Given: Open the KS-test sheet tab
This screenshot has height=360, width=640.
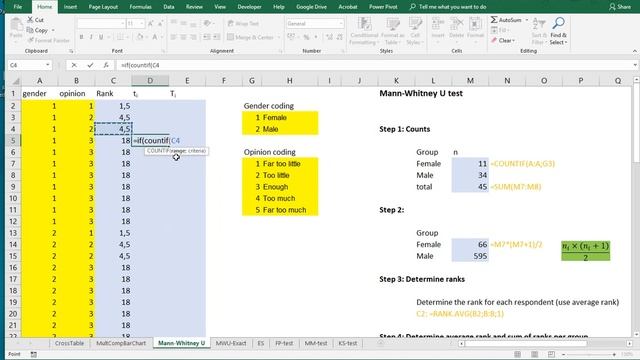Looking at the screenshot, I should pos(348,343).
